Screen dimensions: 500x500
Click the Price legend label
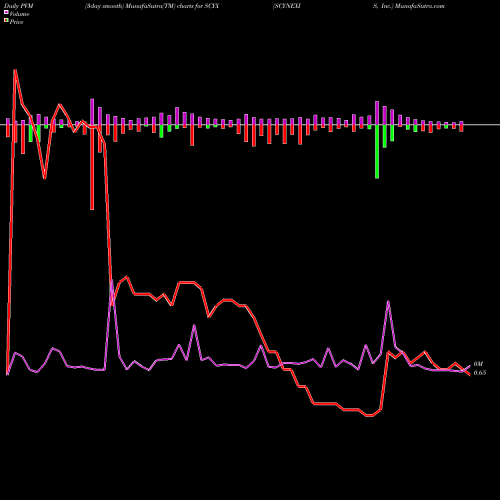pyautogui.click(x=16, y=22)
